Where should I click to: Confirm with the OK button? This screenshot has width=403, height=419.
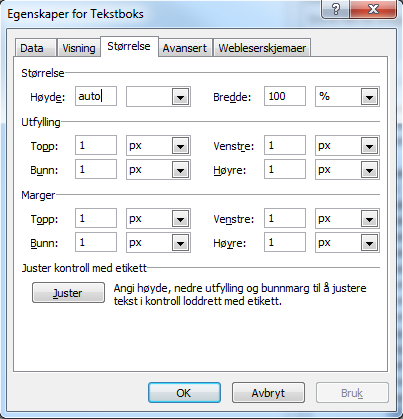(184, 393)
